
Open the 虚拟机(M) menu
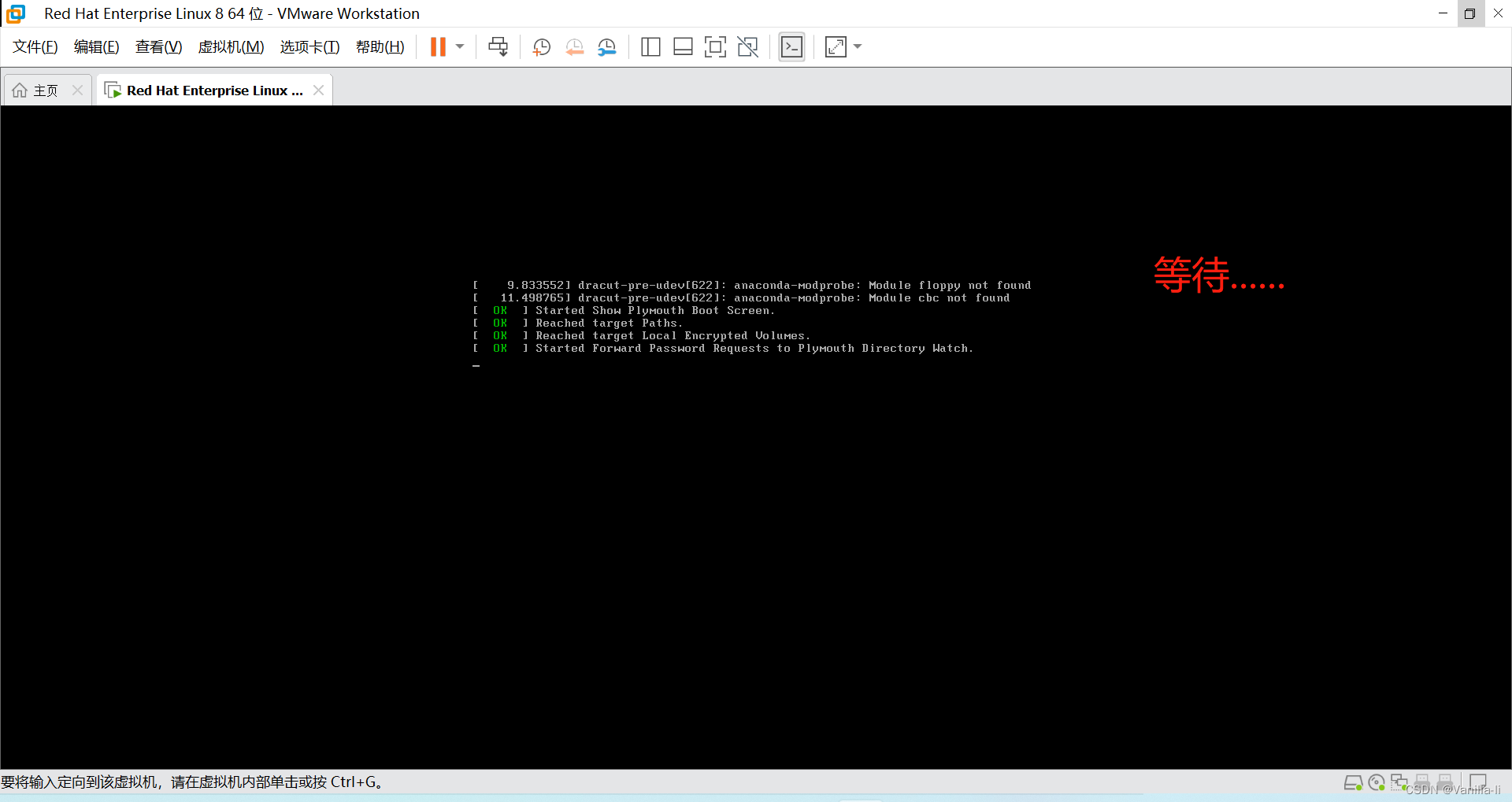[232, 47]
